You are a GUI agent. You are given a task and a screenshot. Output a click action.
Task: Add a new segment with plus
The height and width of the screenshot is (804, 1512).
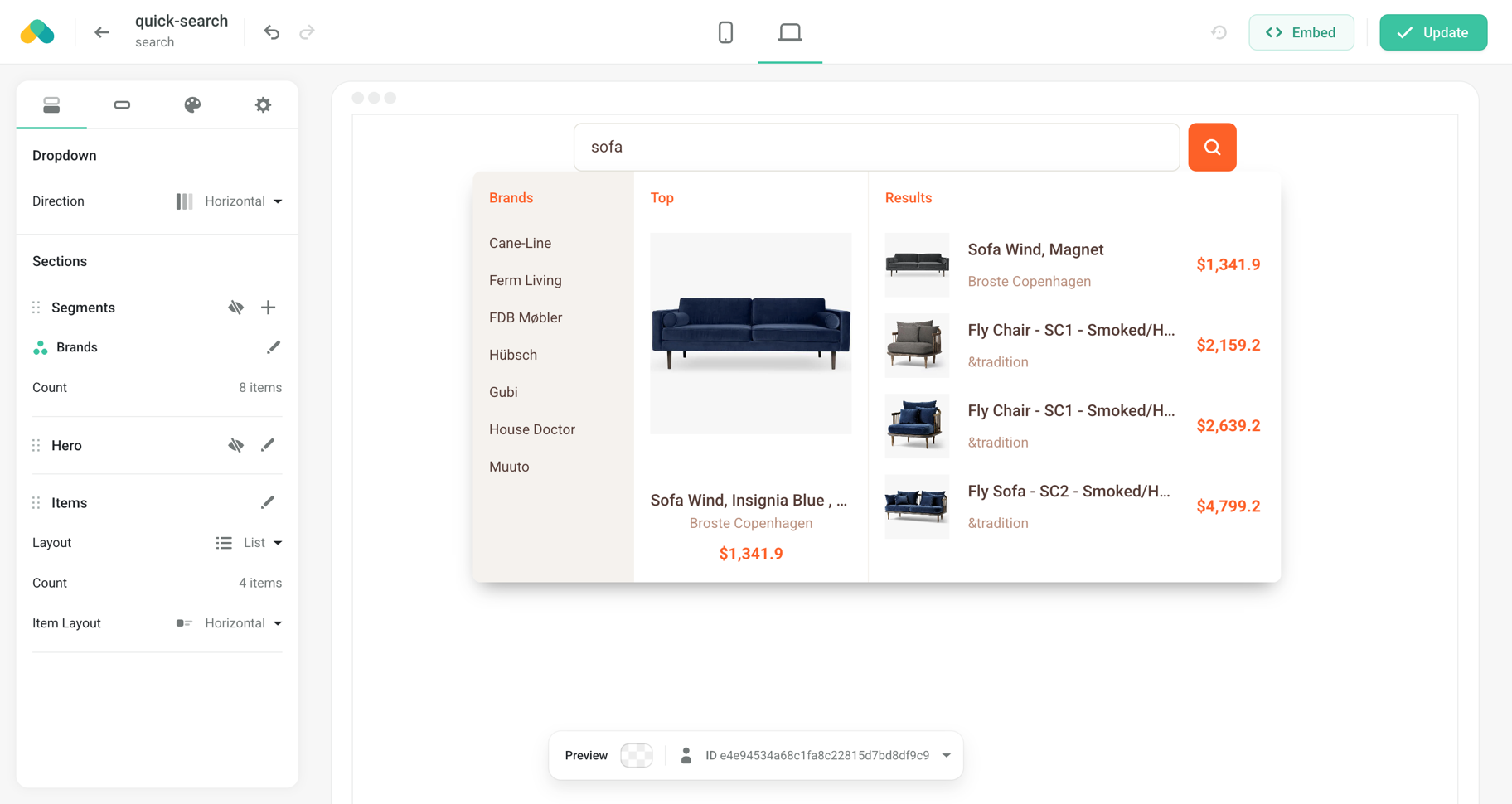[268, 308]
